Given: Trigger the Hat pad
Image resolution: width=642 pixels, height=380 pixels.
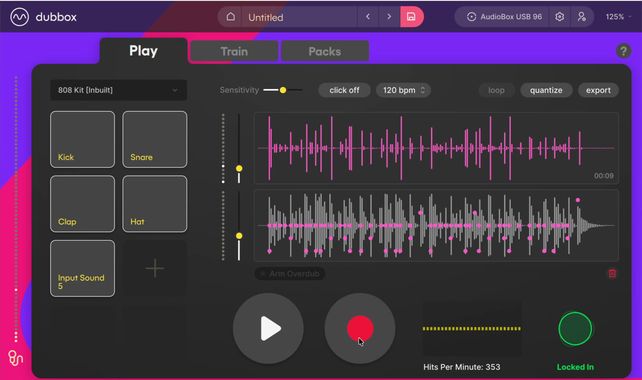Looking at the screenshot, I should (x=155, y=204).
